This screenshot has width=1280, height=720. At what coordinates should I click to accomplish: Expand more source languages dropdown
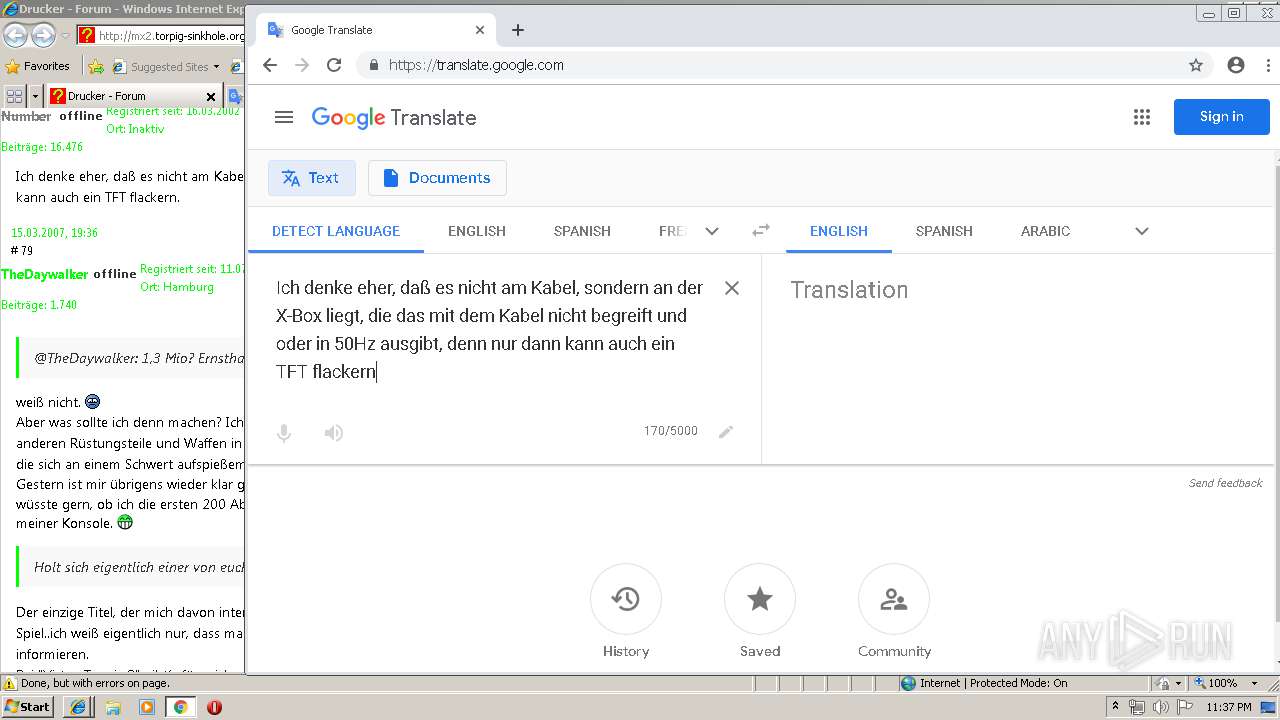[x=712, y=231]
